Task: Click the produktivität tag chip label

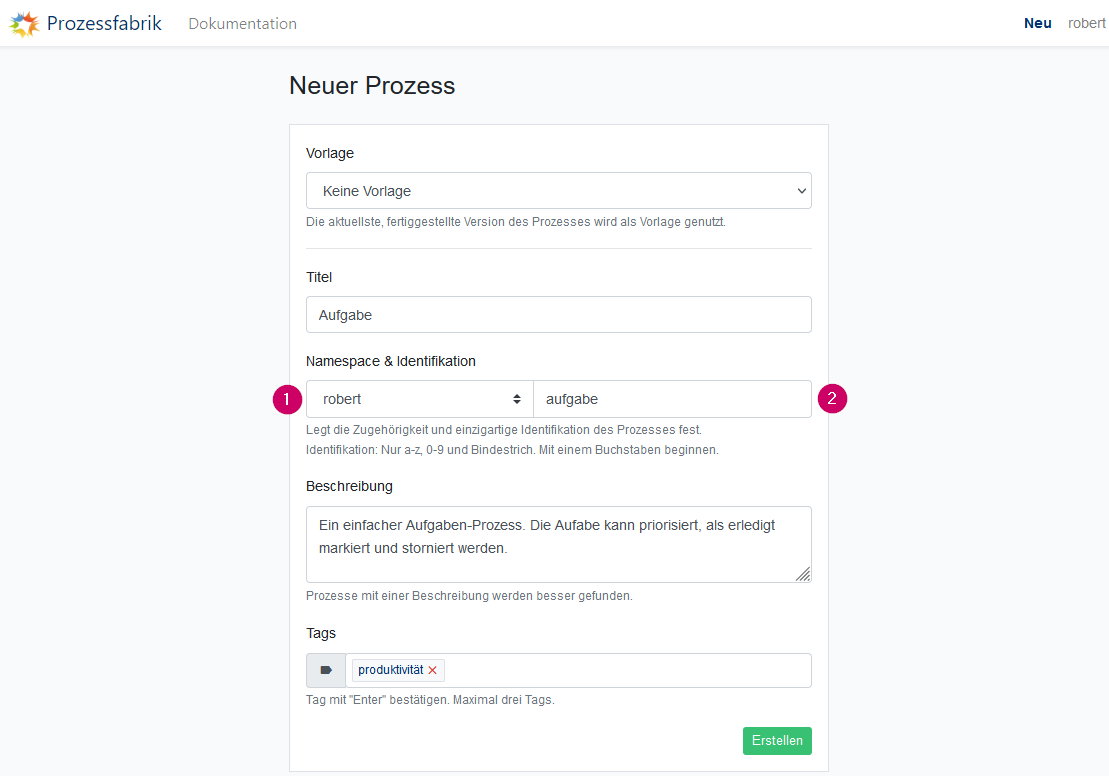Action: click(x=390, y=670)
